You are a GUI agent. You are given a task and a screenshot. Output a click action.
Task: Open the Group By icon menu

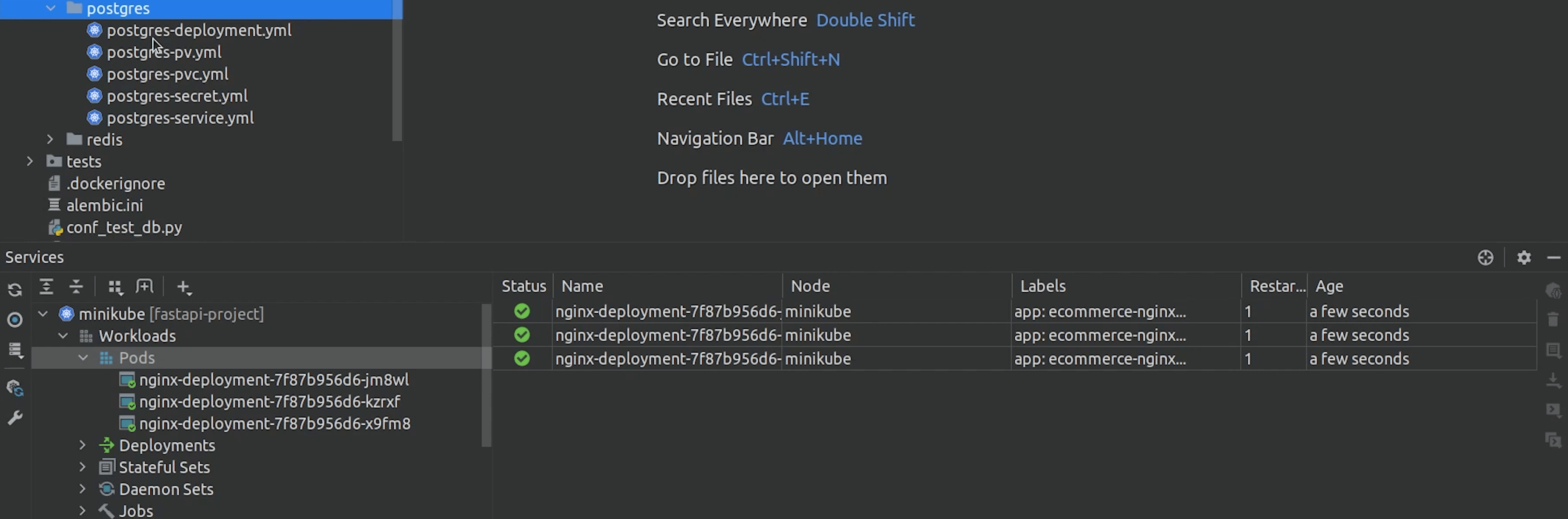[115, 287]
